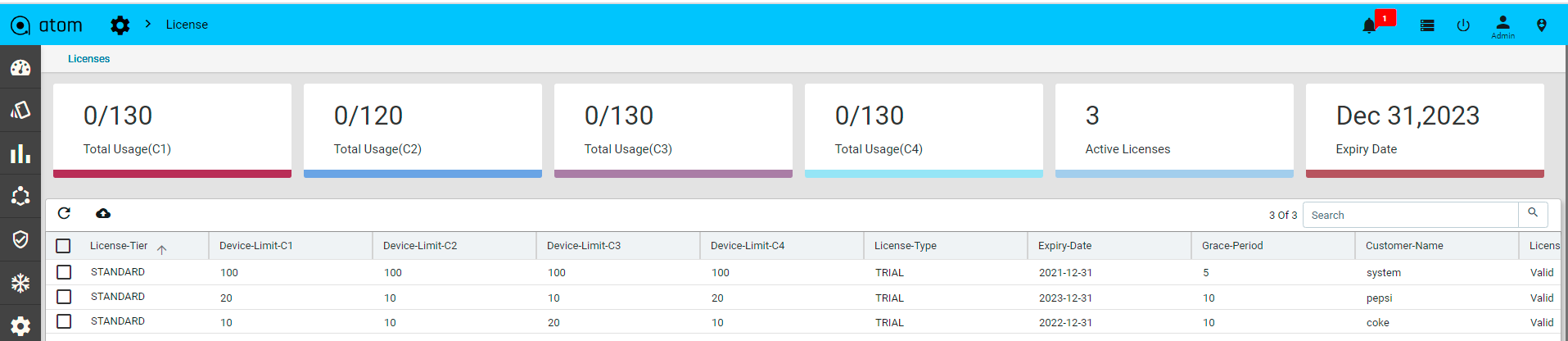Toggle the select-all header checkbox
The width and height of the screenshot is (1568, 341).
pyautogui.click(x=63, y=246)
